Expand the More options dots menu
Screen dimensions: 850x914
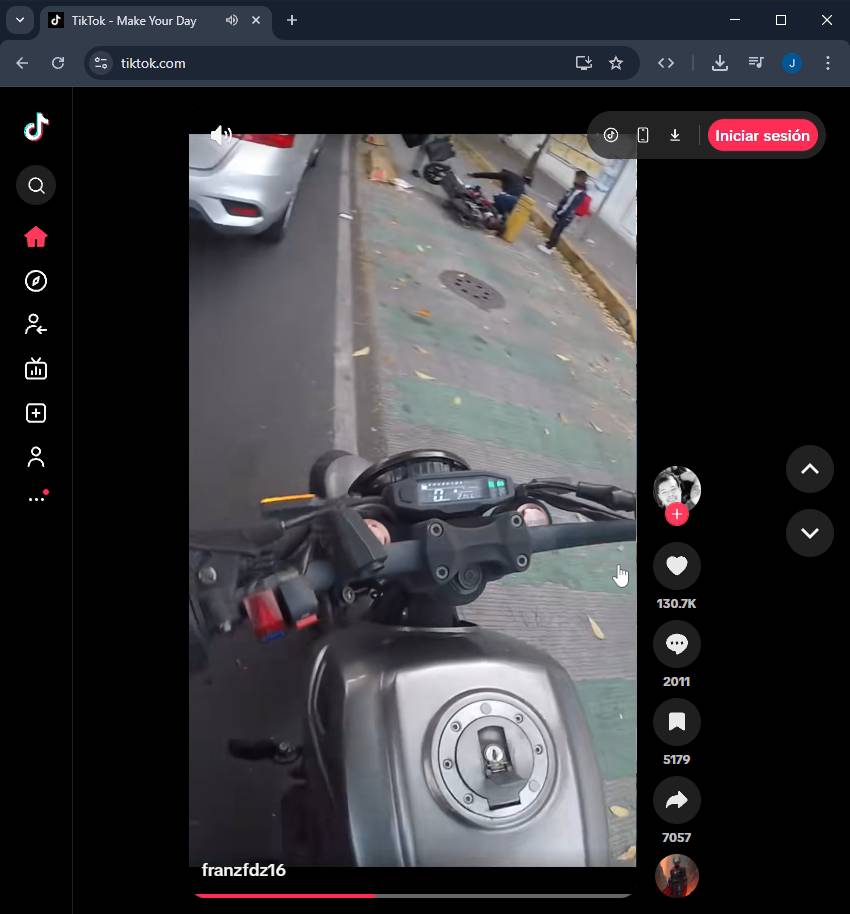[x=37, y=498]
